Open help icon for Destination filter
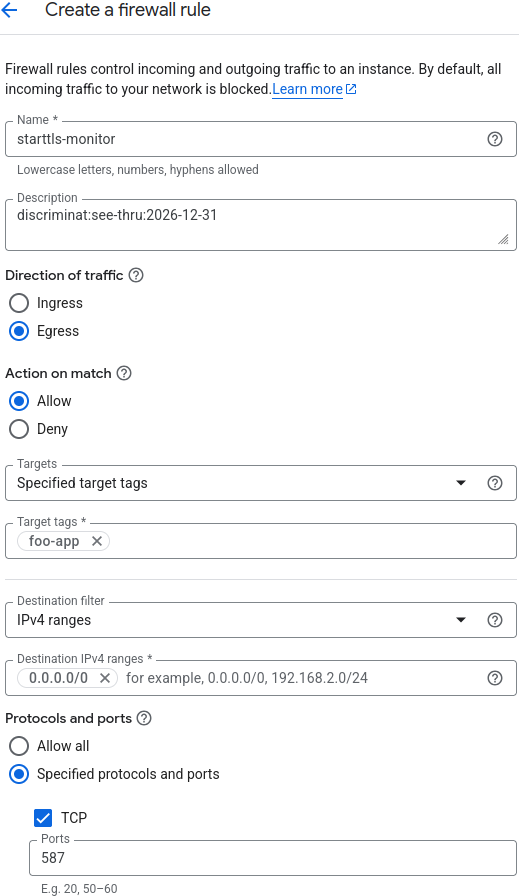The height and width of the screenshot is (896, 519). coord(494,620)
